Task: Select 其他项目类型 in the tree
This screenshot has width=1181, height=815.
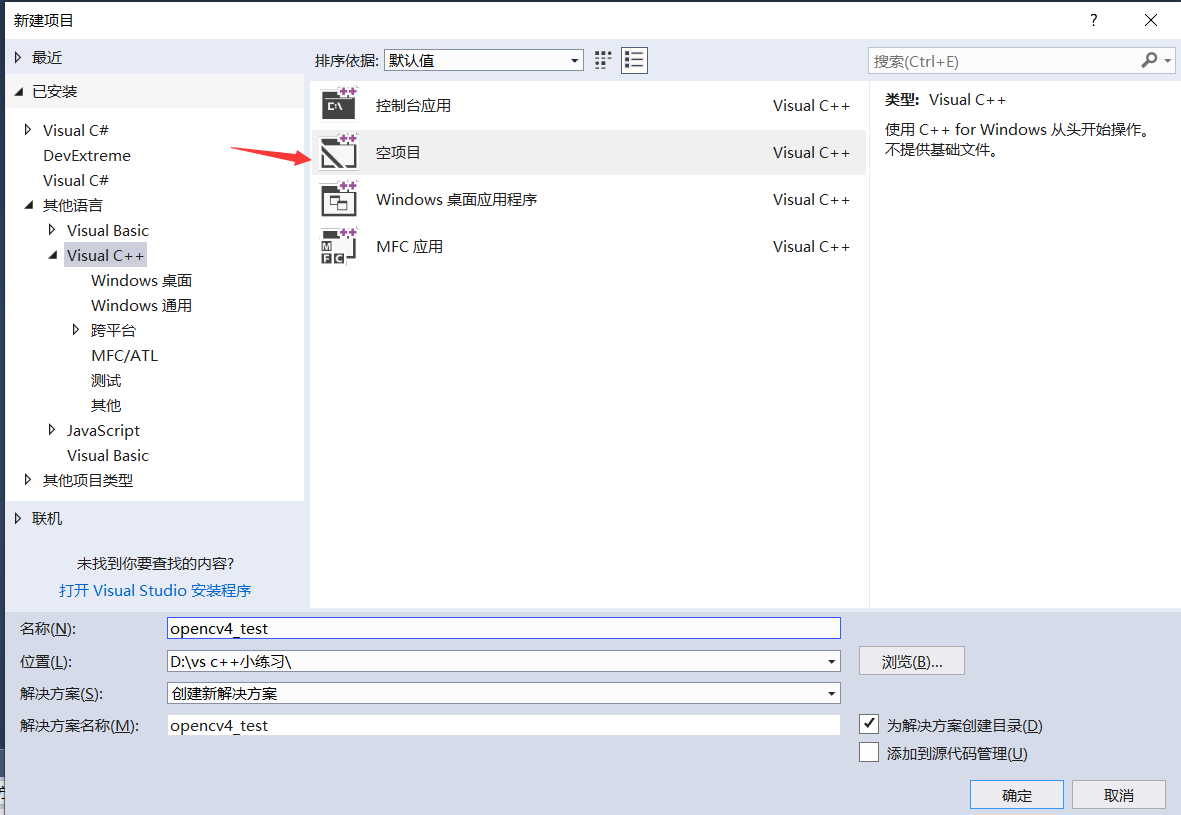Action: click(x=88, y=480)
